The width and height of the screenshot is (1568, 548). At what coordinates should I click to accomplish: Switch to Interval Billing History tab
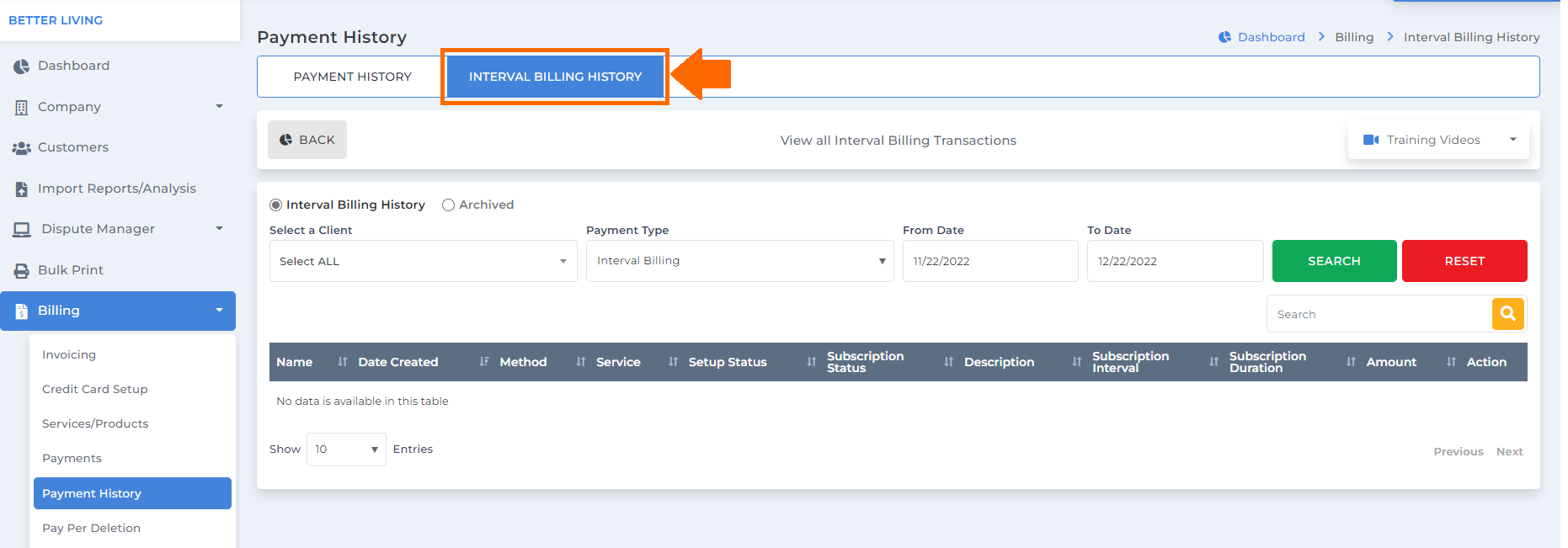point(555,77)
